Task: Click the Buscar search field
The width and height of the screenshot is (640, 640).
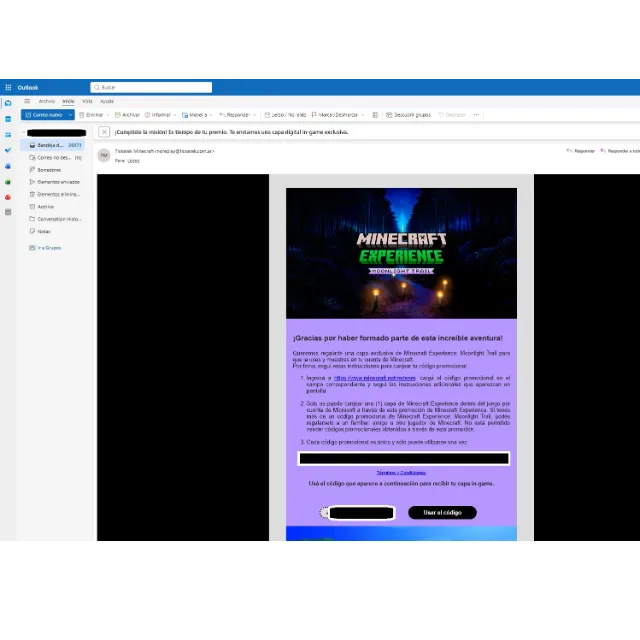Action: click(x=151, y=87)
